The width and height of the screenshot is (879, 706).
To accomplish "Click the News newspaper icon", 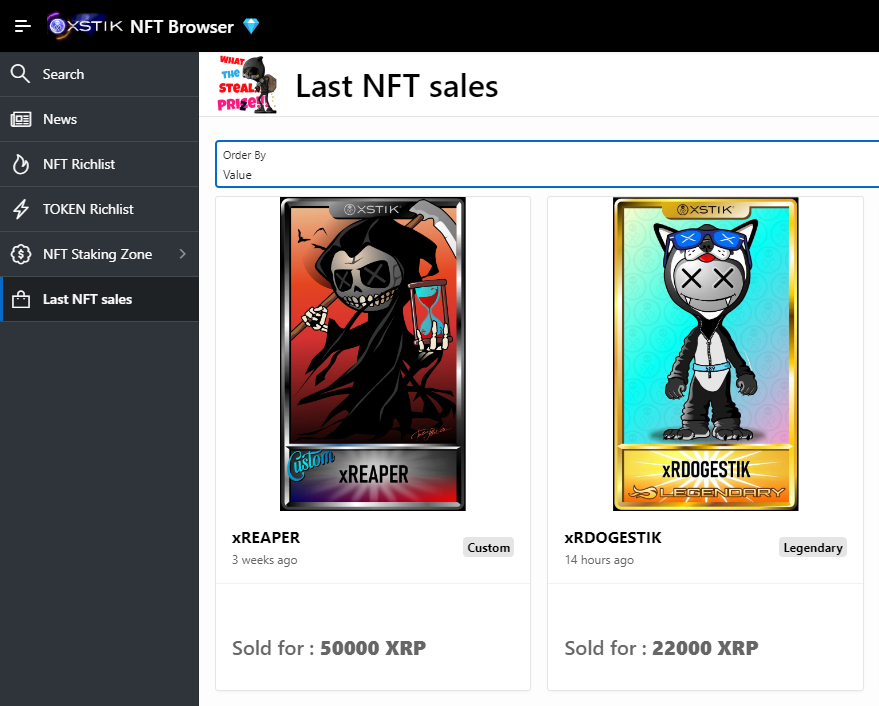I will coord(21,119).
